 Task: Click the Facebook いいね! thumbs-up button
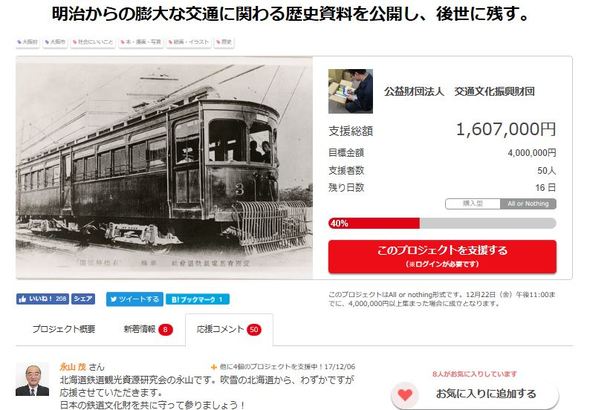click(42, 299)
